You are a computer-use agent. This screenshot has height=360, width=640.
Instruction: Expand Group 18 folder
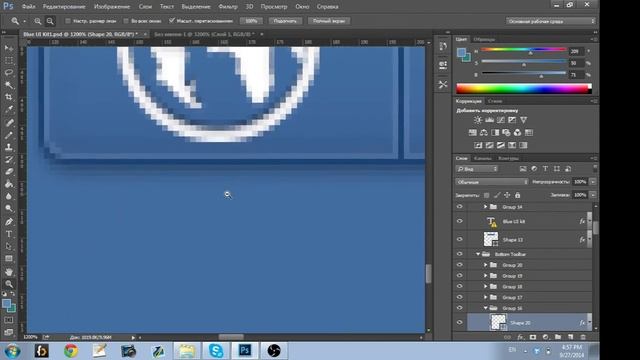(485, 287)
